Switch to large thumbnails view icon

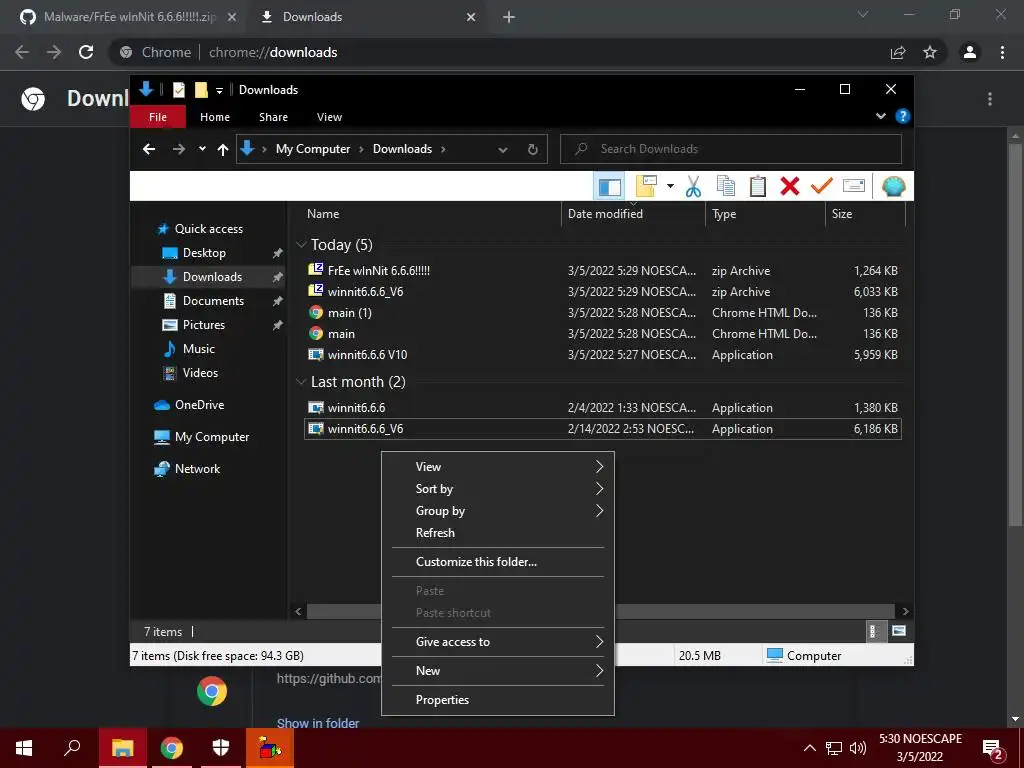click(x=899, y=631)
